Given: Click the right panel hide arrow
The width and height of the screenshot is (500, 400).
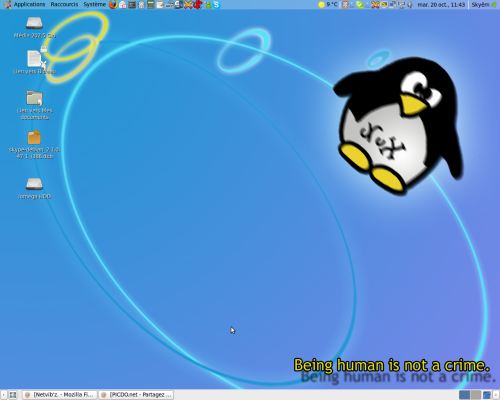Looking at the screenshot, I should point(497,395).
